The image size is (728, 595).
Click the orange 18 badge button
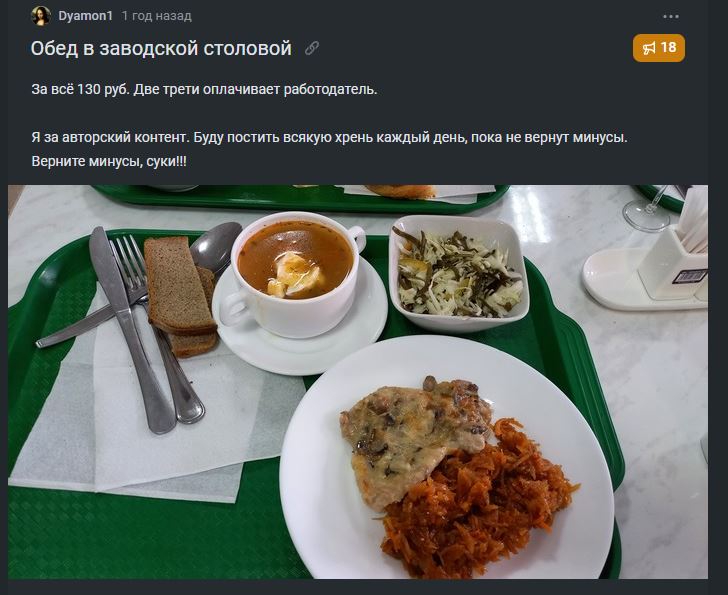click(x=658, y=48)
